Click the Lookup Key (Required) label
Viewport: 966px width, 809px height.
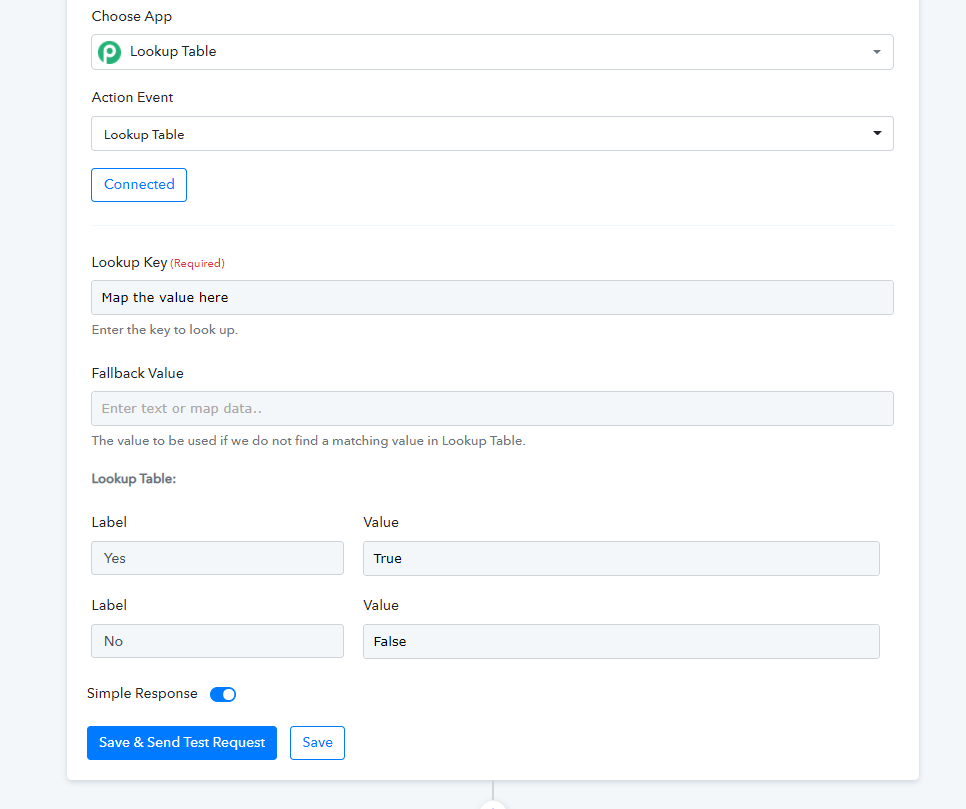pyautogui.click(x=158, y=262)
